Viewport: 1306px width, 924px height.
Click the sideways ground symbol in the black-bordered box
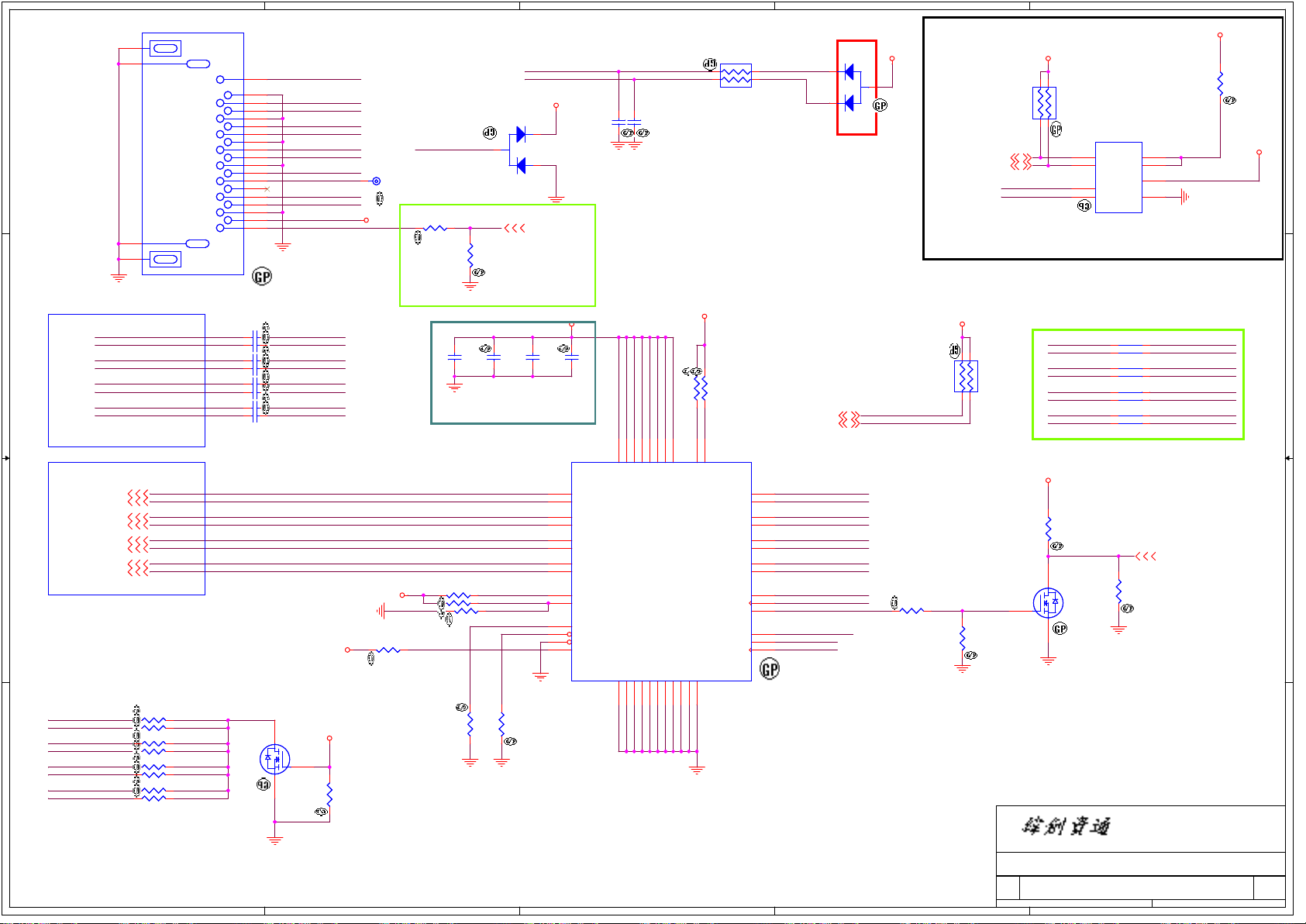tap(1184, 197)
